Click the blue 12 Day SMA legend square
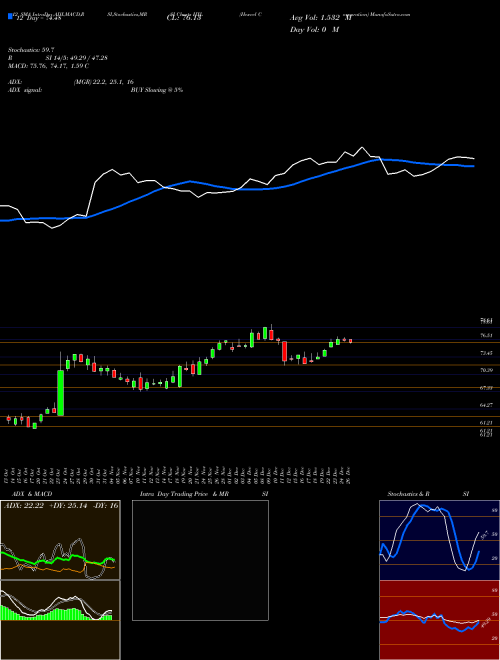The height and width of the screenshot is (660, 500). [10, 16]
